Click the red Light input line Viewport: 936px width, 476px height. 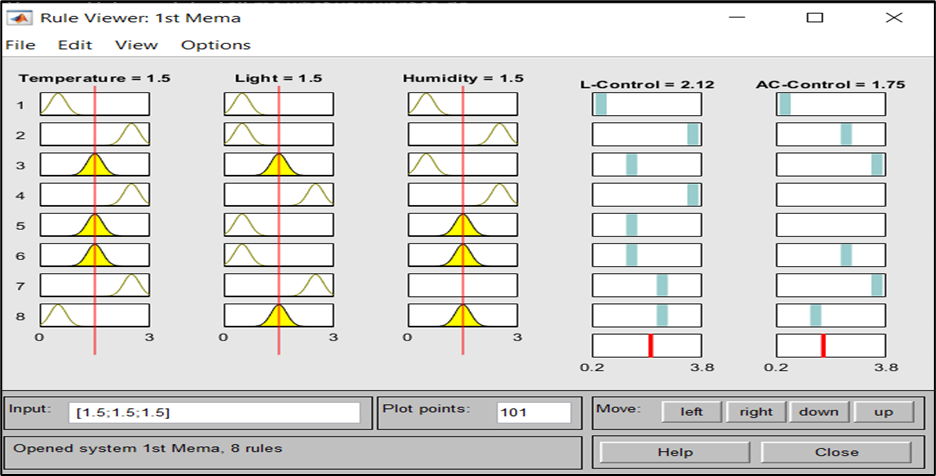click(x=278, y=220)
